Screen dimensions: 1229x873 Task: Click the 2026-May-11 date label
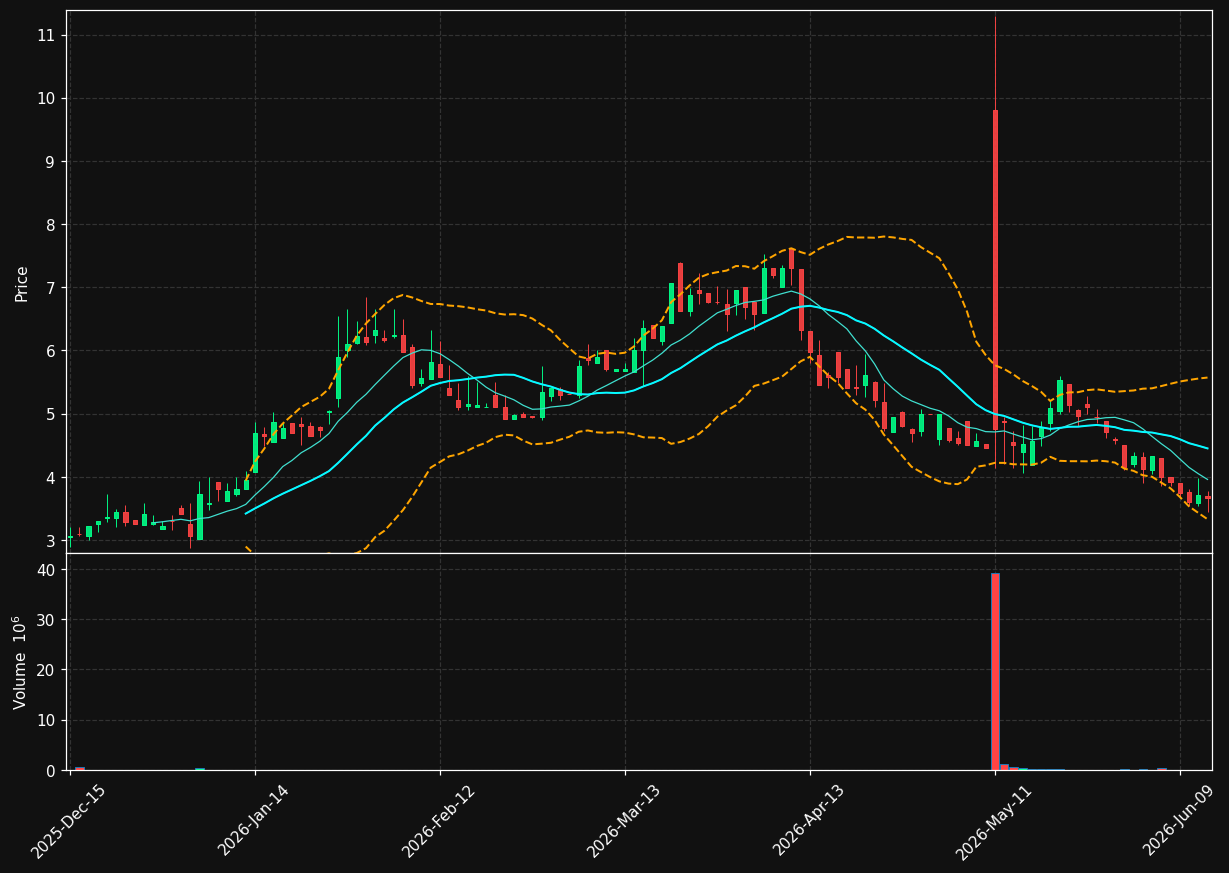(x=993, y=821)
